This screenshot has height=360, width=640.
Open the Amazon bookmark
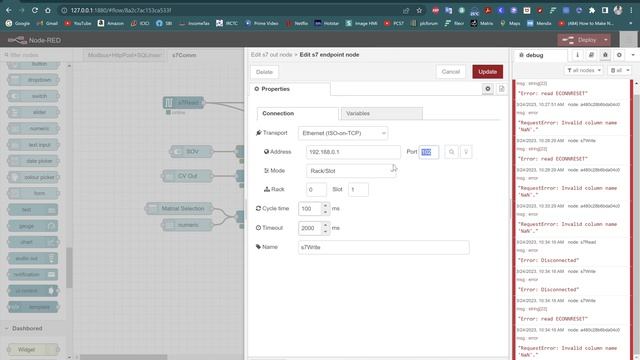point(111,23)
